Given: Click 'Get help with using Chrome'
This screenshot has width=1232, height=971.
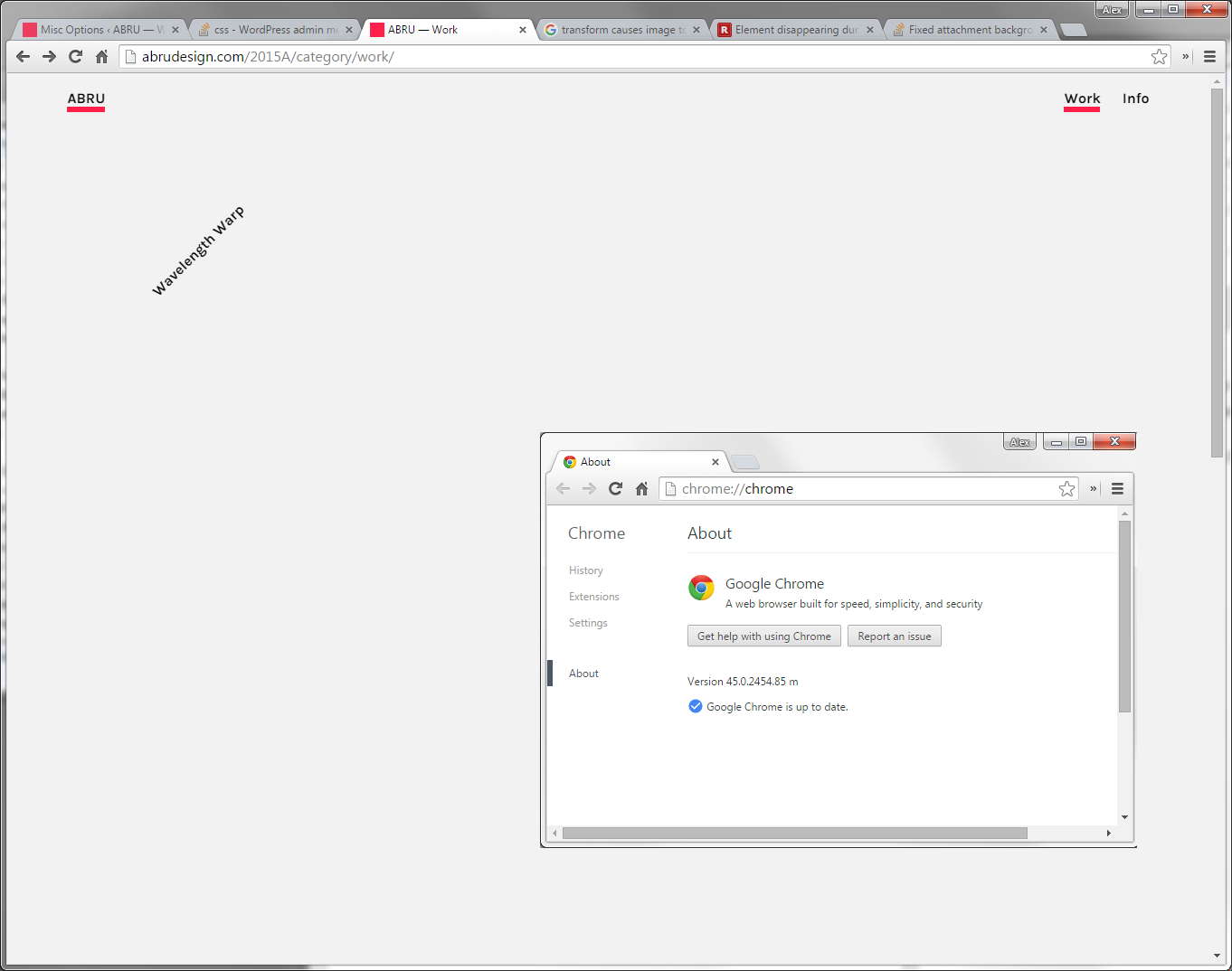Looking at the screenshot, I should click(763, 636).
